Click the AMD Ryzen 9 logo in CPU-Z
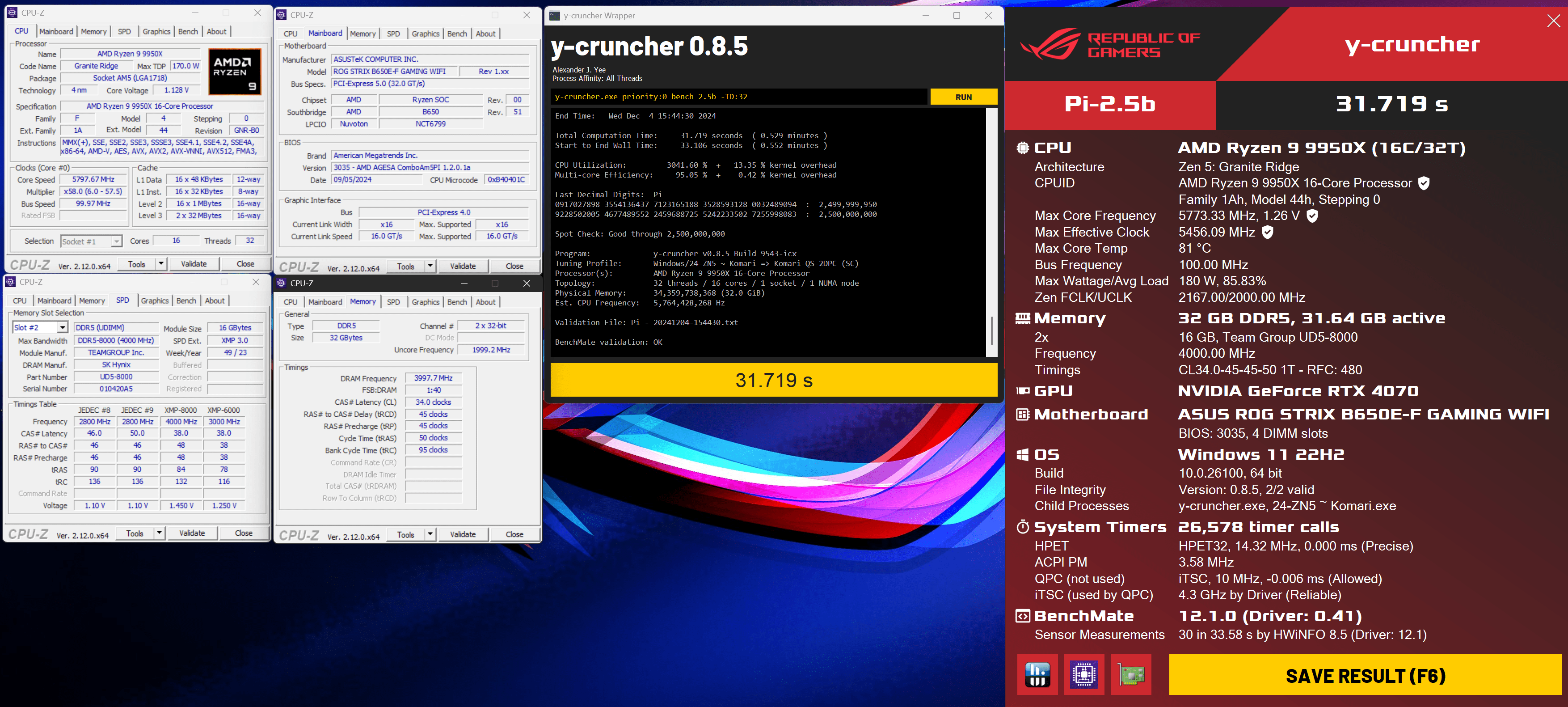Image resolution: width=1568 pixels, height=707 pixels. (x=235, y=72)
